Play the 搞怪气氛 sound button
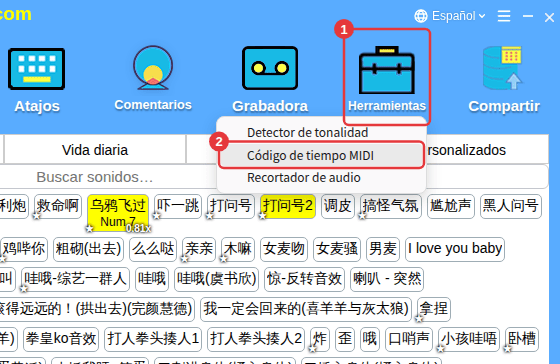 391,206
